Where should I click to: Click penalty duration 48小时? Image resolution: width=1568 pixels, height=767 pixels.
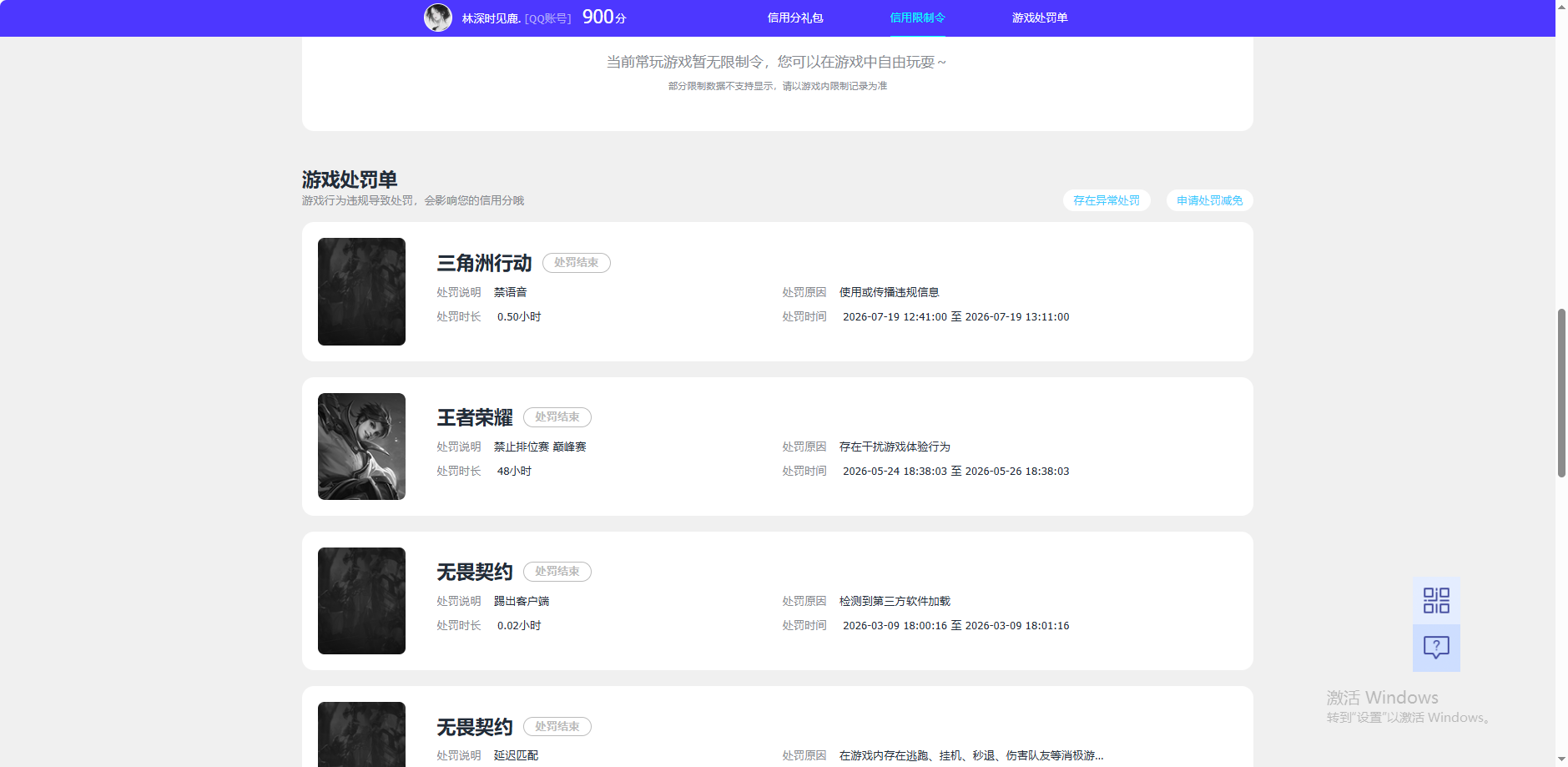(514, 471)
